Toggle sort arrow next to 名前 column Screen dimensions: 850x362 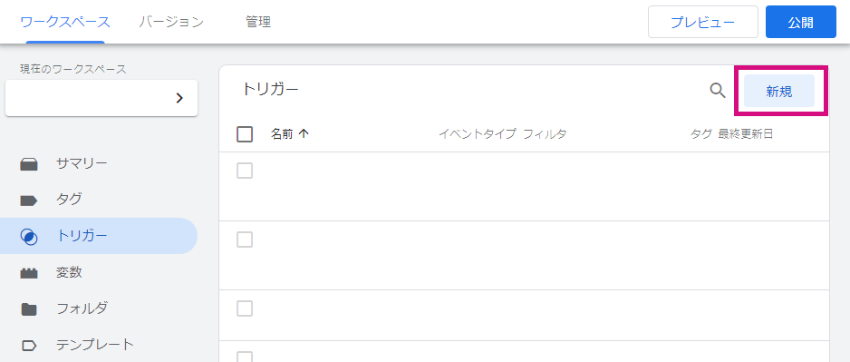coord(304,134)
